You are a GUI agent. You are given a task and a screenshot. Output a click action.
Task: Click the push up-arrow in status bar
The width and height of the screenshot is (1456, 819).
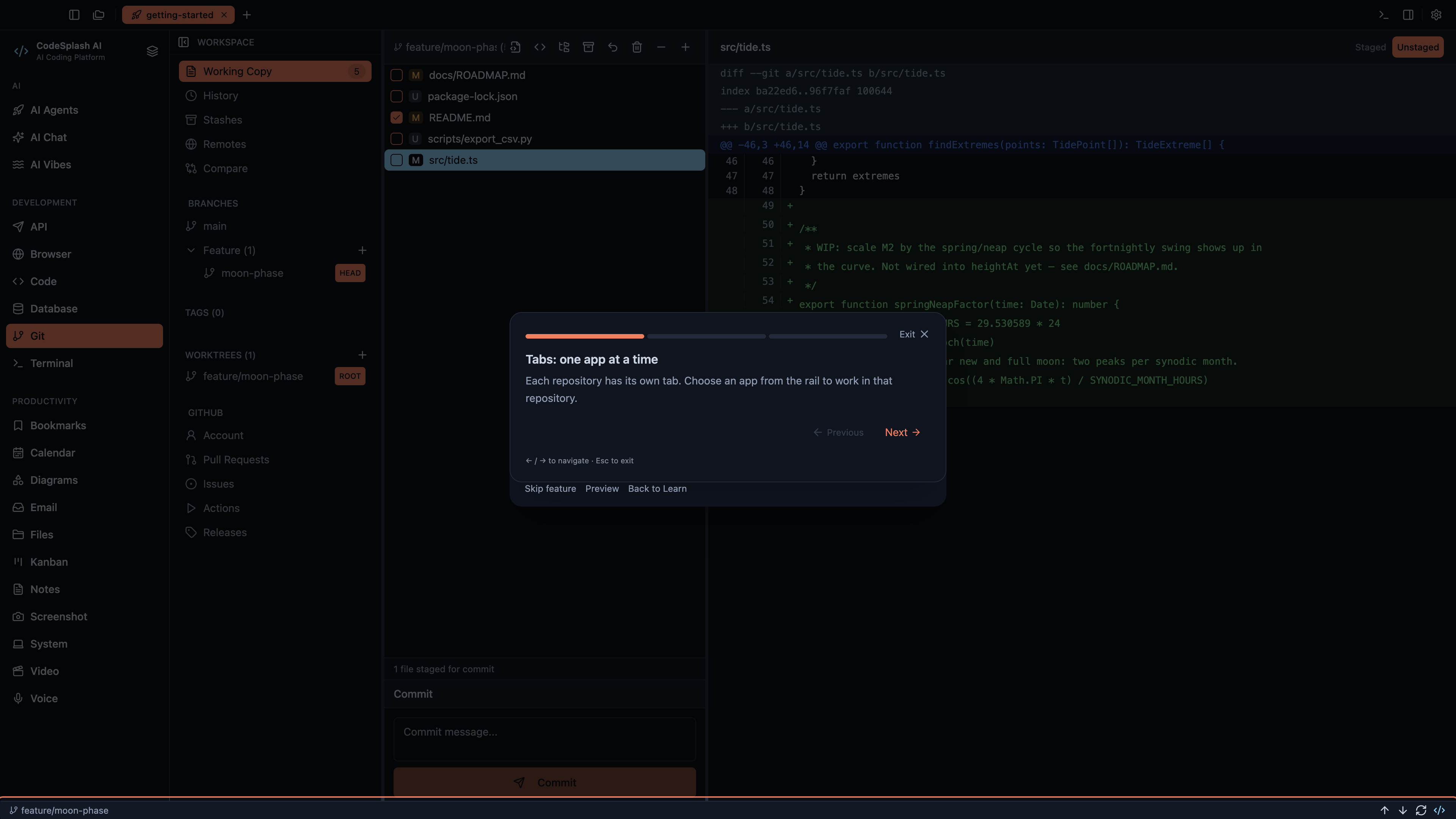point(1385,810)
